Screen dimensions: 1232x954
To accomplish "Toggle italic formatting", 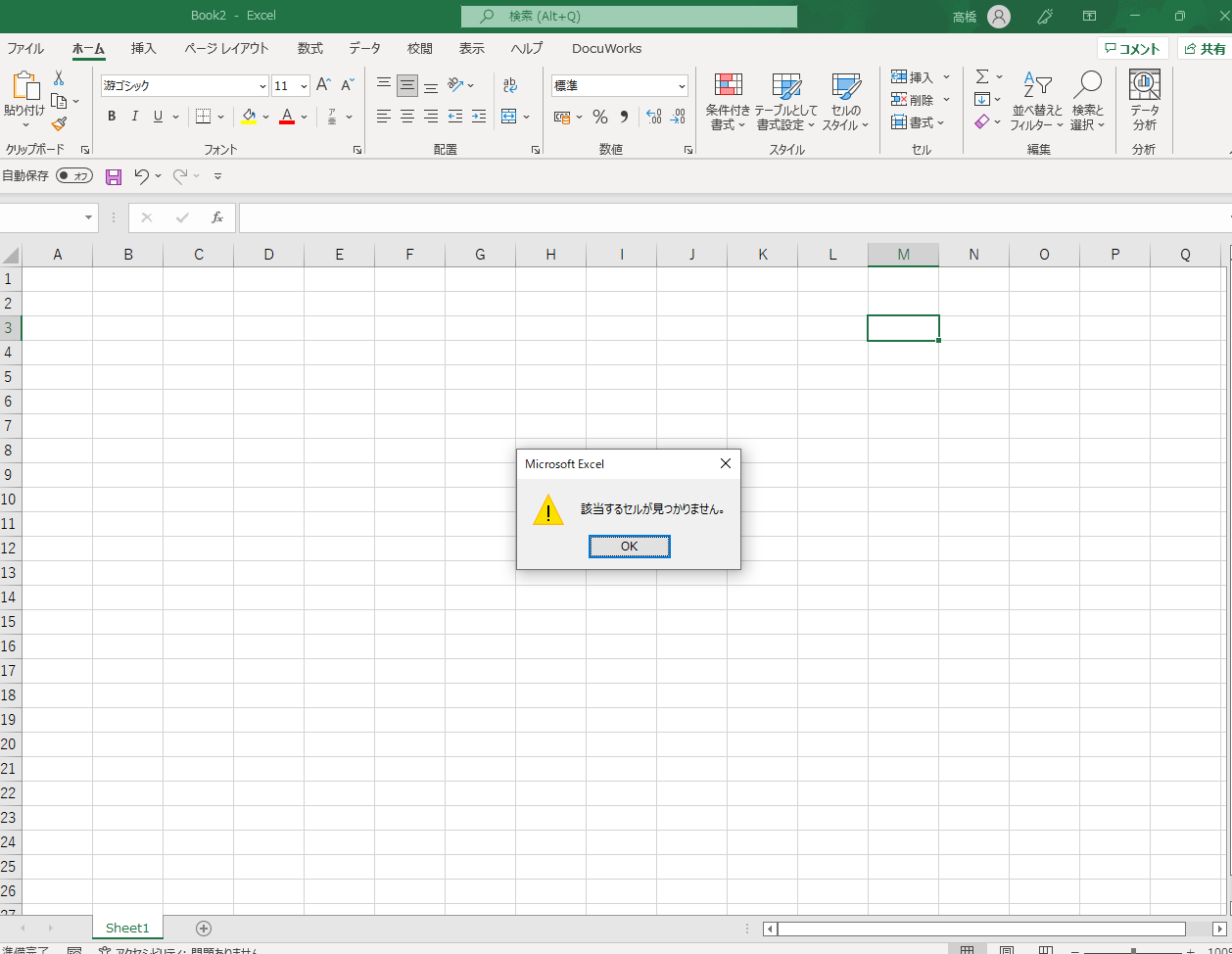I will click(x=135, y=117).
